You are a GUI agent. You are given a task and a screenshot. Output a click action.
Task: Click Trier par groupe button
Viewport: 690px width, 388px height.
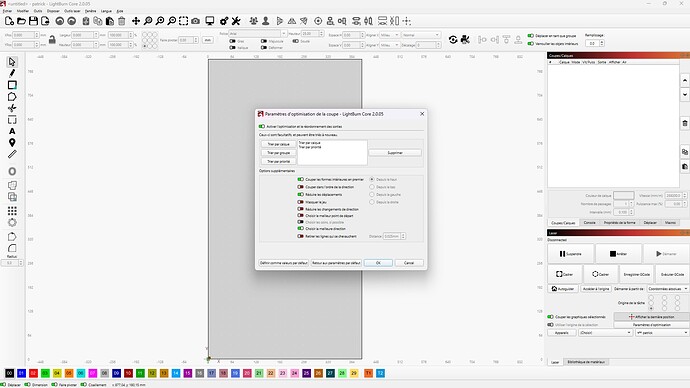[279, 153]
